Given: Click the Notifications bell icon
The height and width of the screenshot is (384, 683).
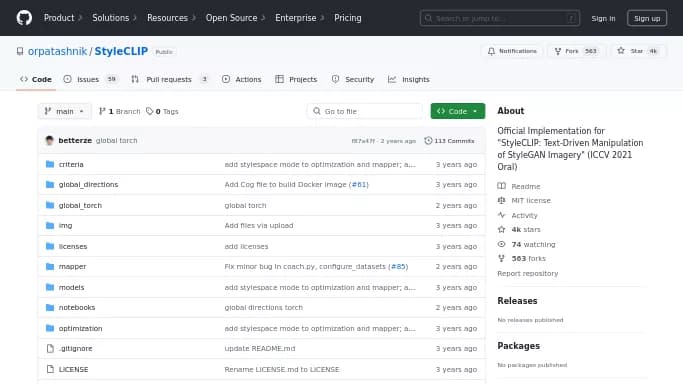Looking at the screenshot, I should click(491, 51).
